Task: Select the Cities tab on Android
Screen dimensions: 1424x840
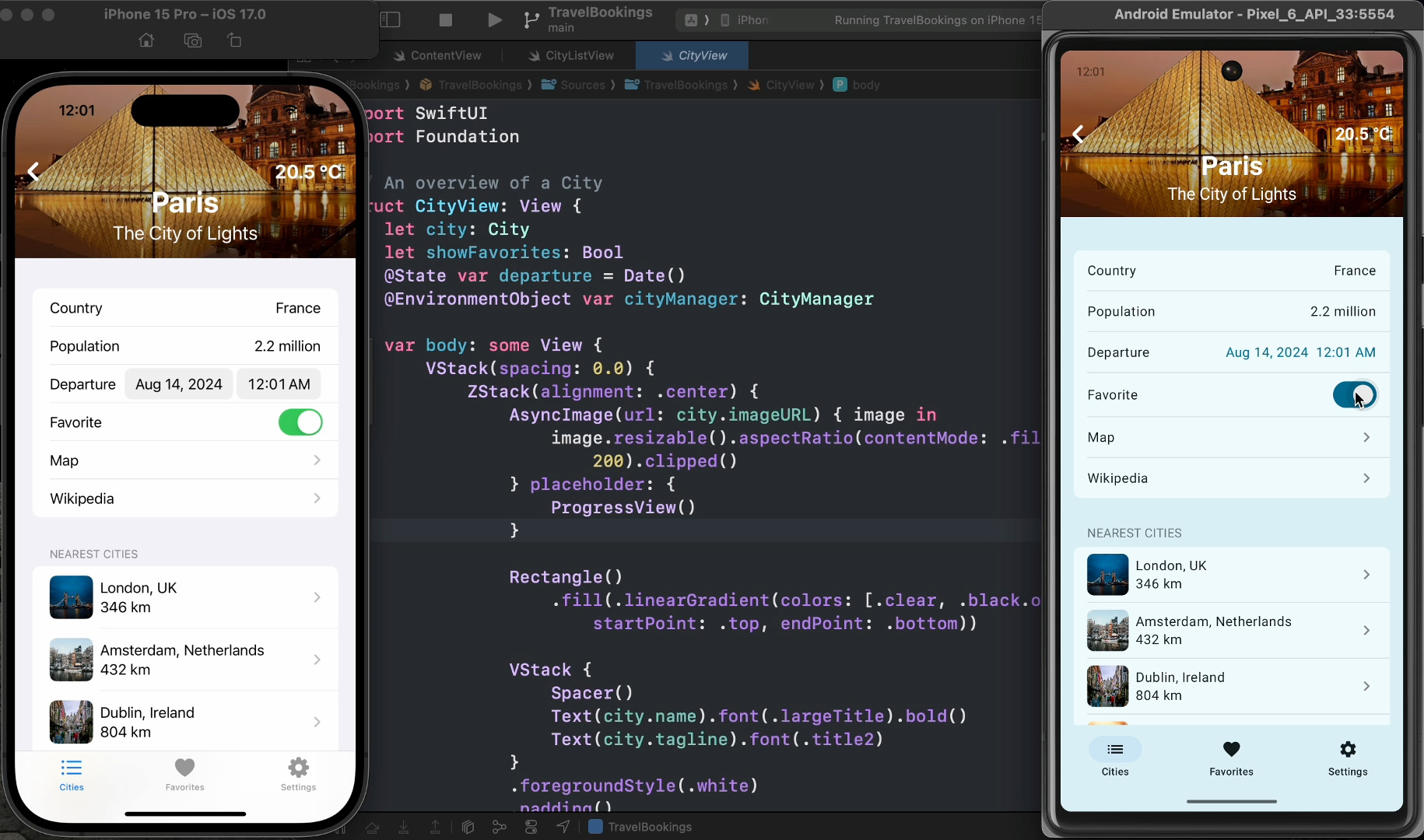Action: [x=1115, y=758]
